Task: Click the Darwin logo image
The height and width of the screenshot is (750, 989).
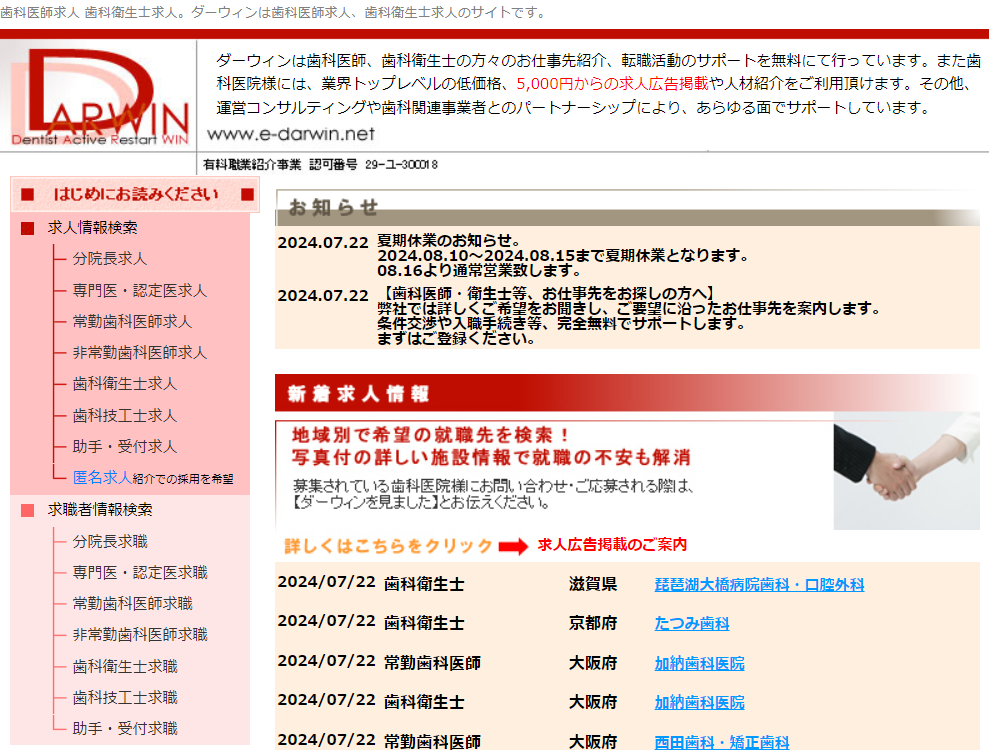Action: 98,97
